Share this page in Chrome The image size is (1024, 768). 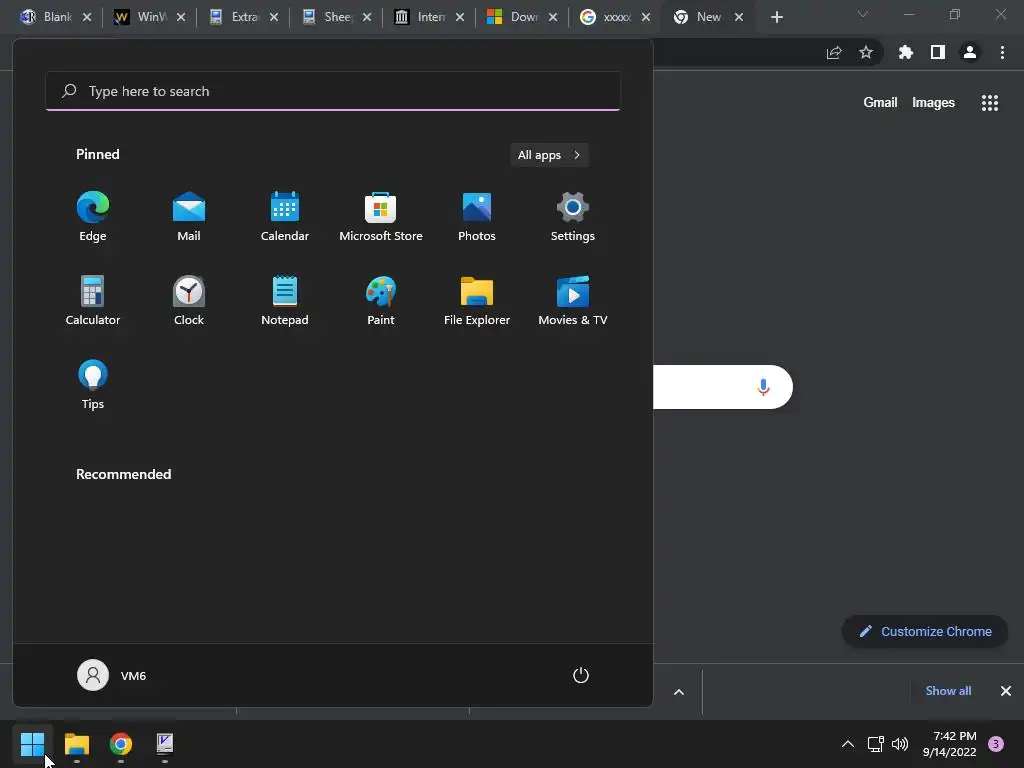tap(834, 53)
